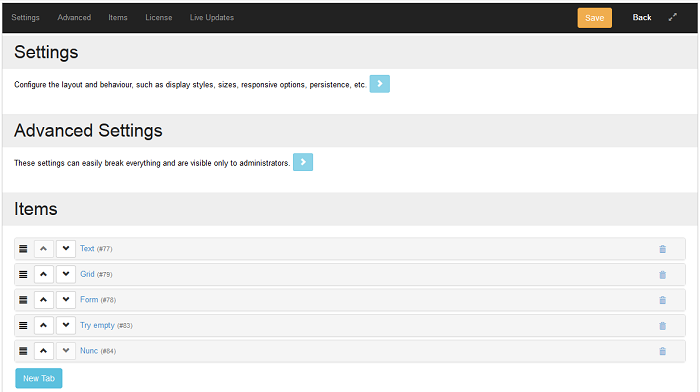Click the orange Save button
This screenshot has width=700, height=392.
595,18
